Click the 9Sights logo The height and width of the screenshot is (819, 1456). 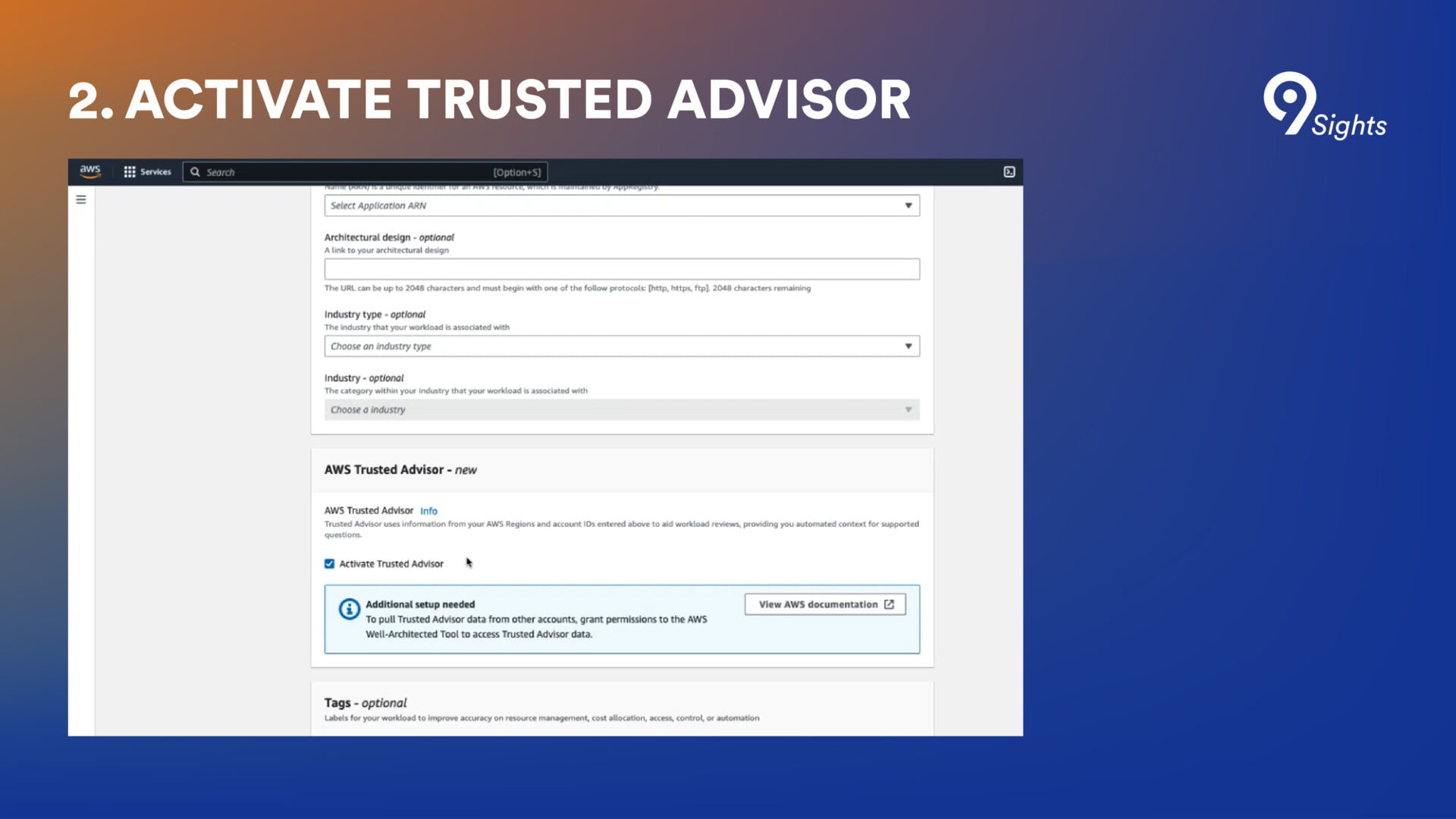(1324, 106)
